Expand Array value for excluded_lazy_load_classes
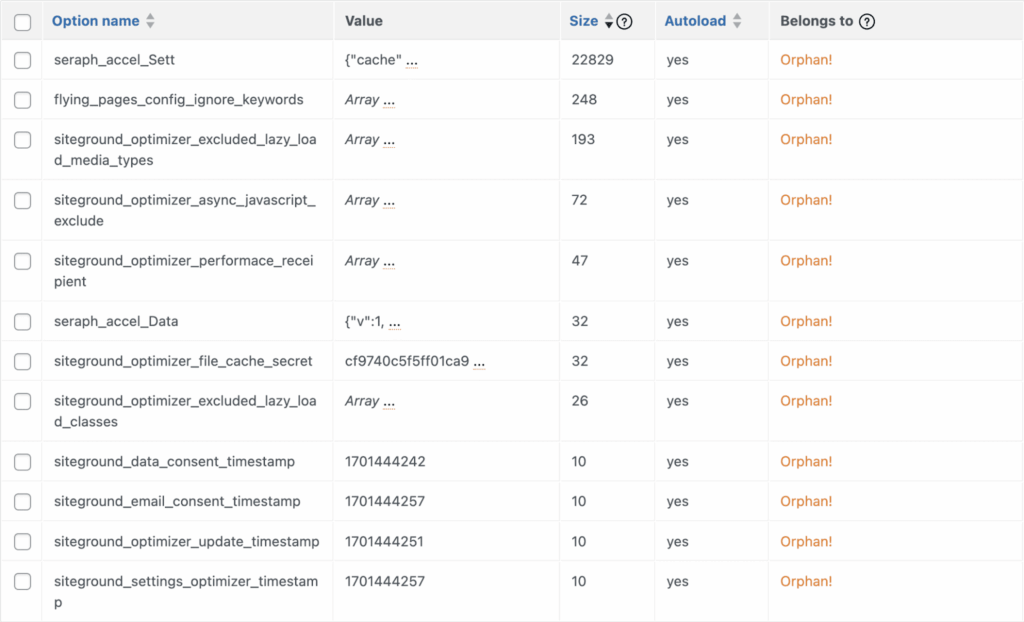1024x622 pixels. (x=389, y=403)
